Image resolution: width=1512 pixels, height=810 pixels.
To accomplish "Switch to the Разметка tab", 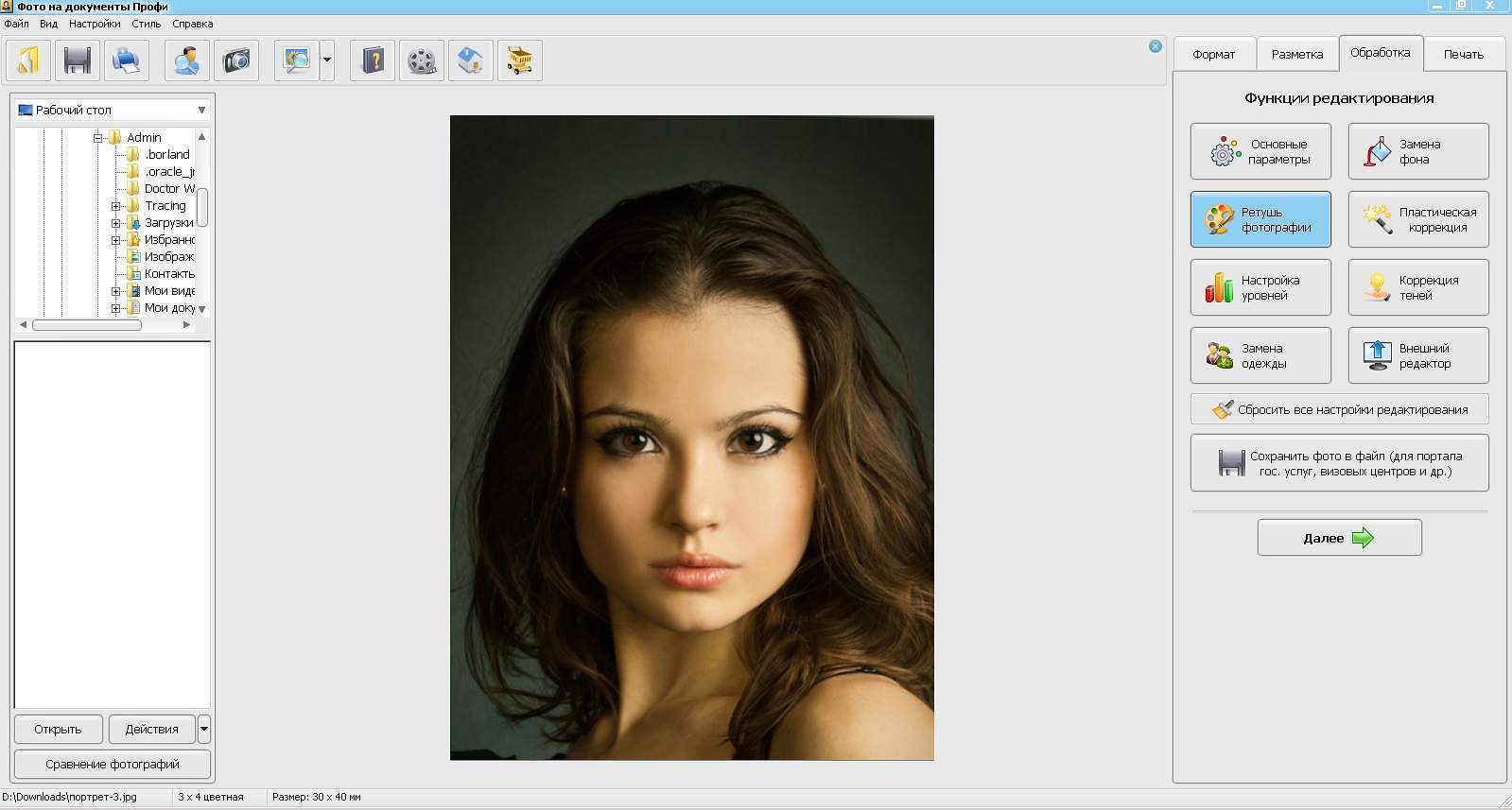I will (1296, 55).
